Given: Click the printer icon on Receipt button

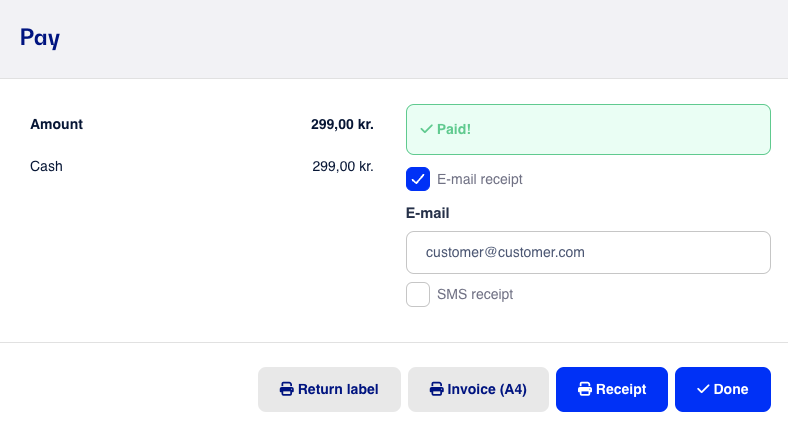Looking at the screenshot, I should [585, 389].
